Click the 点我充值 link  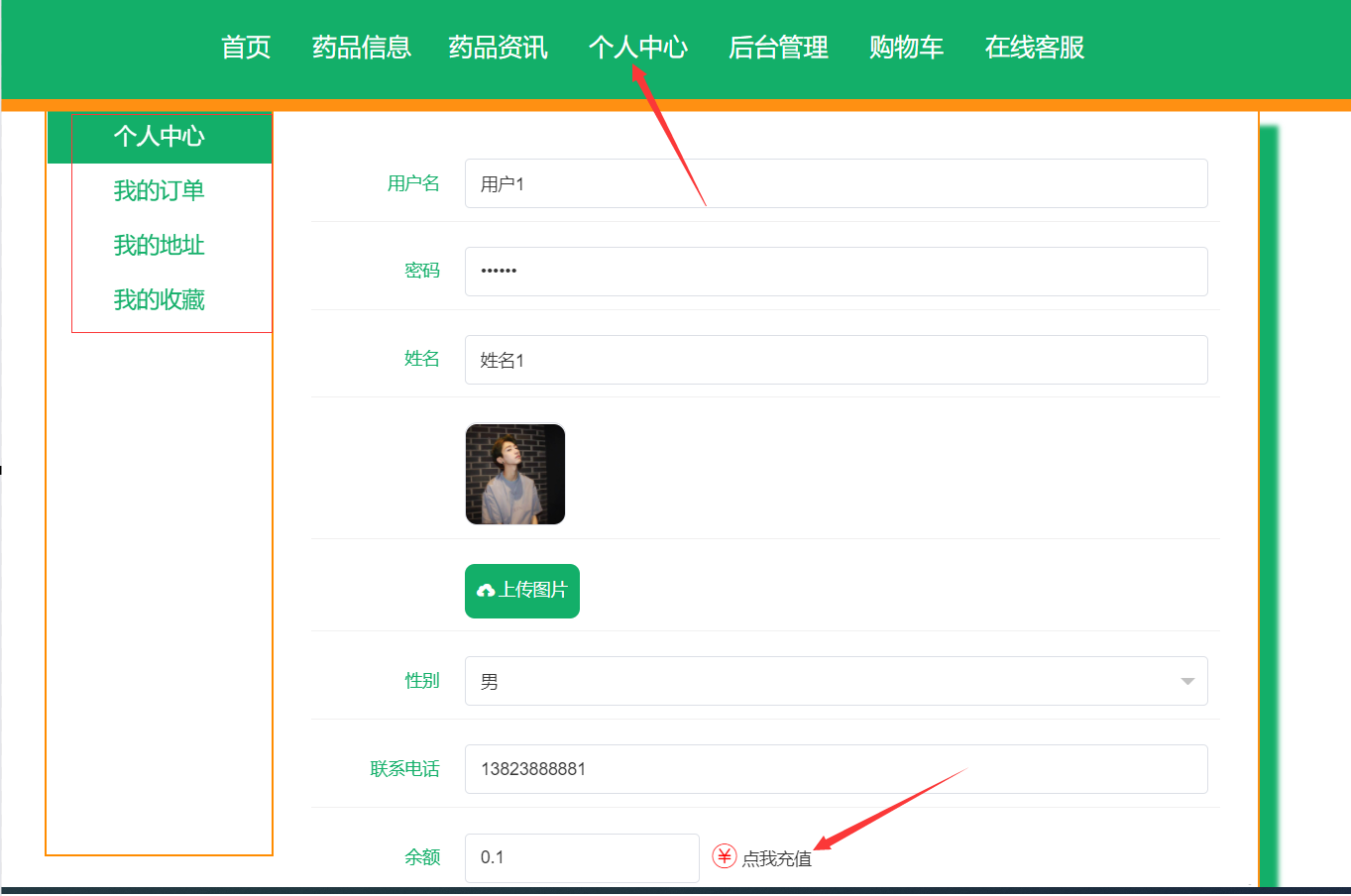(777, 858)
